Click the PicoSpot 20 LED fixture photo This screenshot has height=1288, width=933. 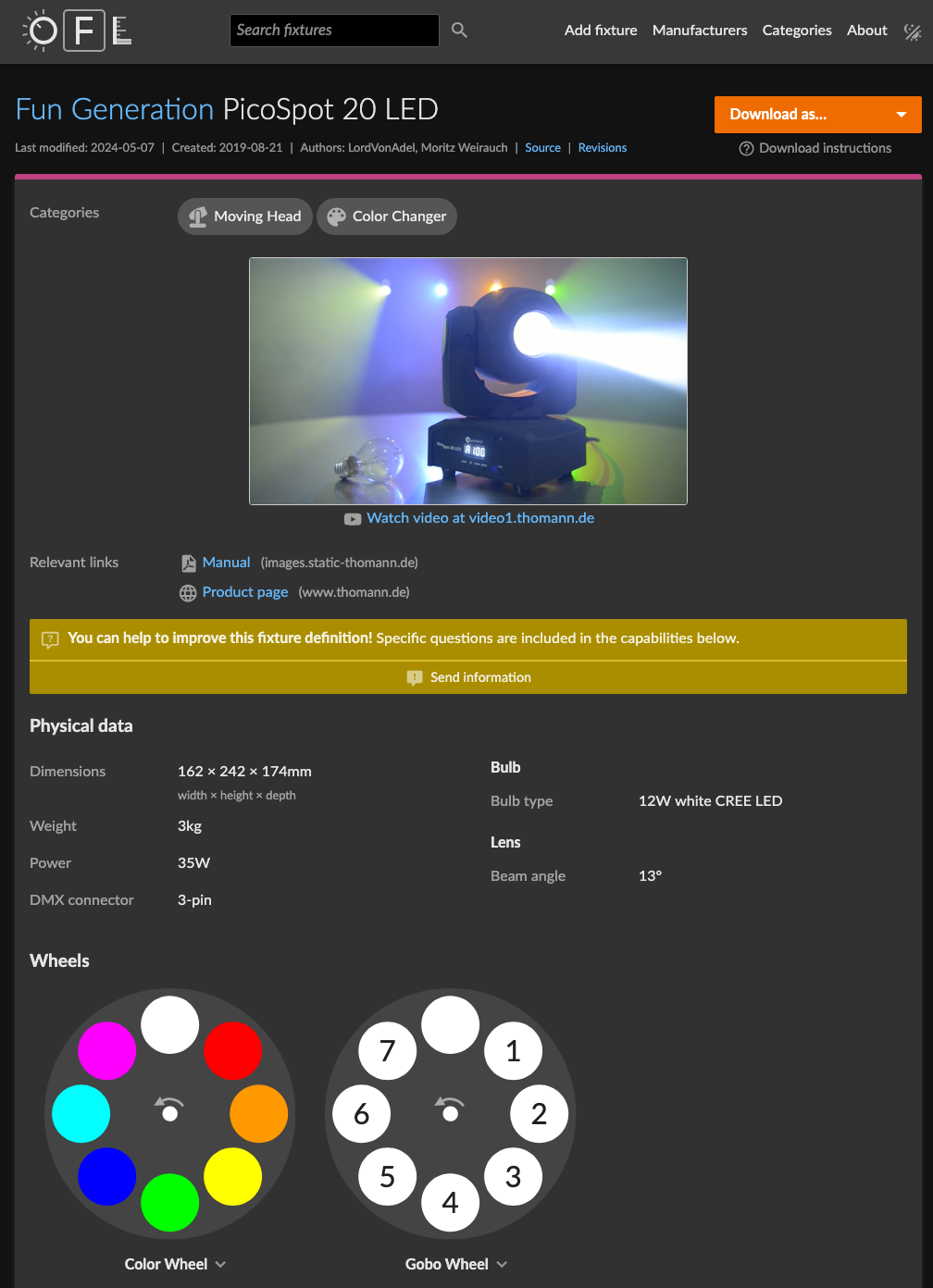tap(468, 381)
